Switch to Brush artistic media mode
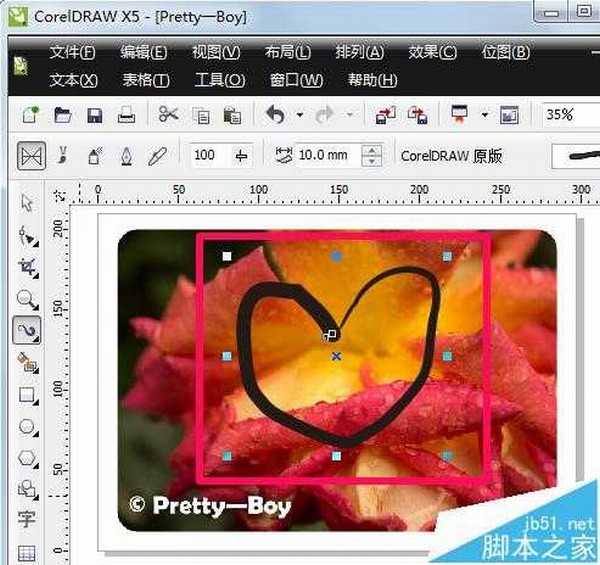Screen dimensions: 600x565 click(64, 156)
